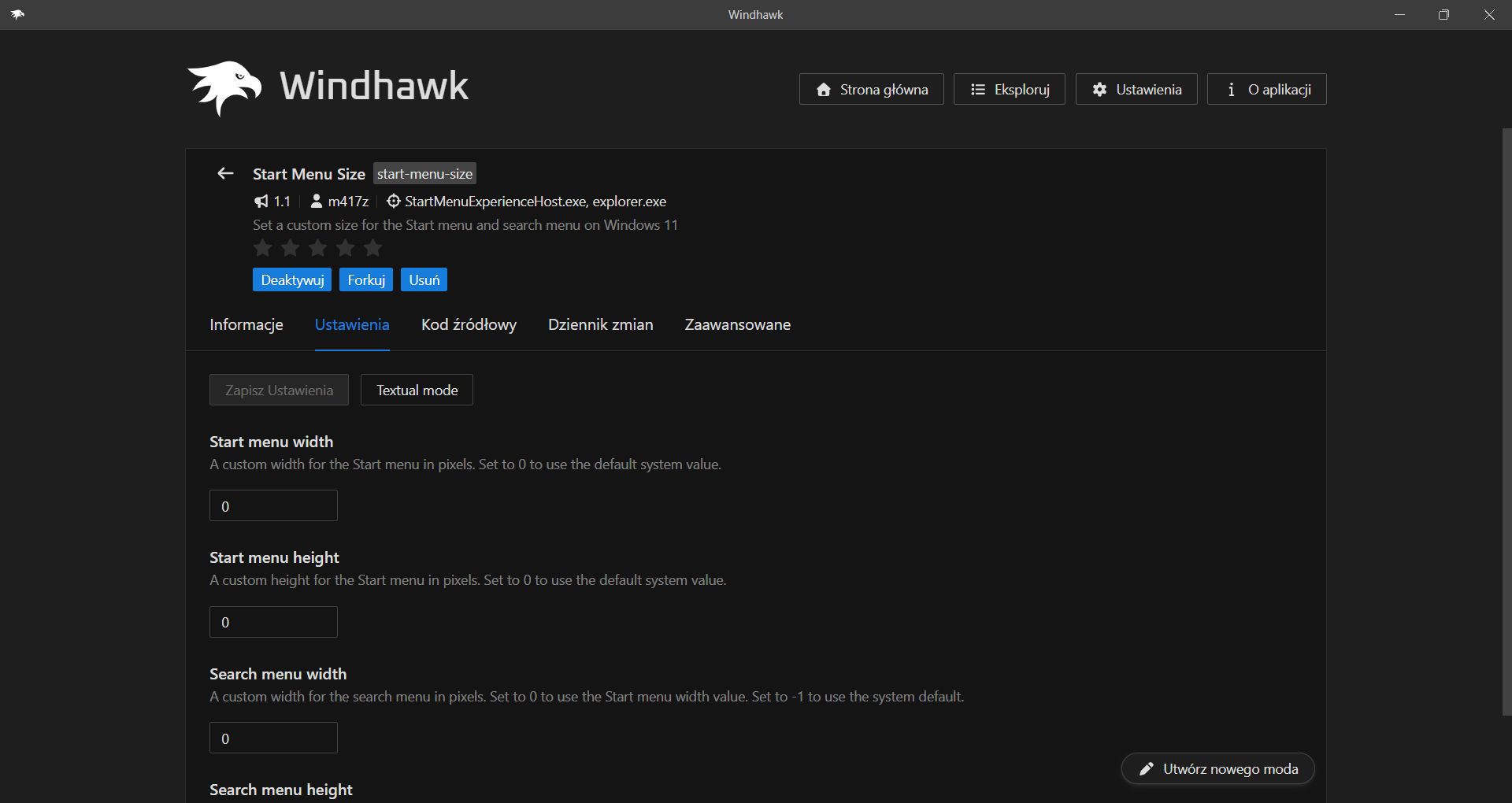Remove the mod with the Usuń button

click(424, 280)
